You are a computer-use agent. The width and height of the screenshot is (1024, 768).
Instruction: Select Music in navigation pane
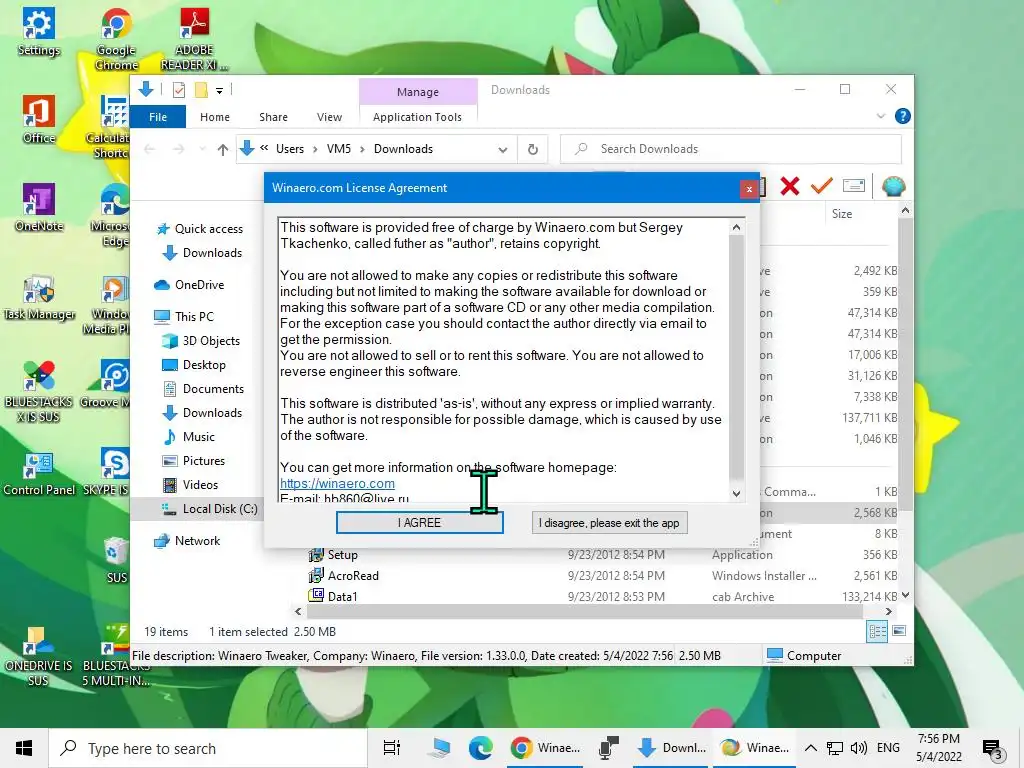(199, 437)
